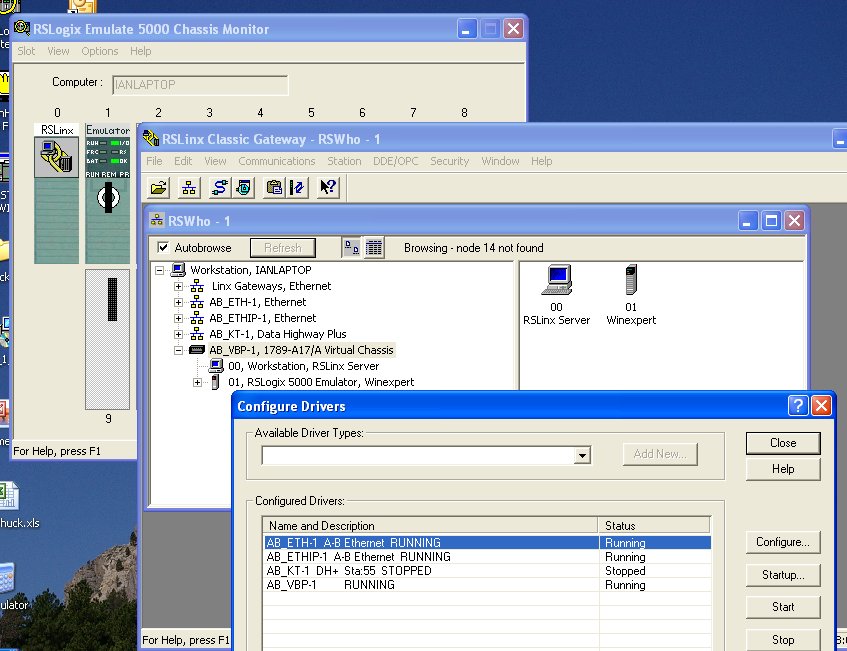Screen dimensions: 847x651
Task: Select 00, Workstation, RSLinx Server tree item
Action: [304, 366]
